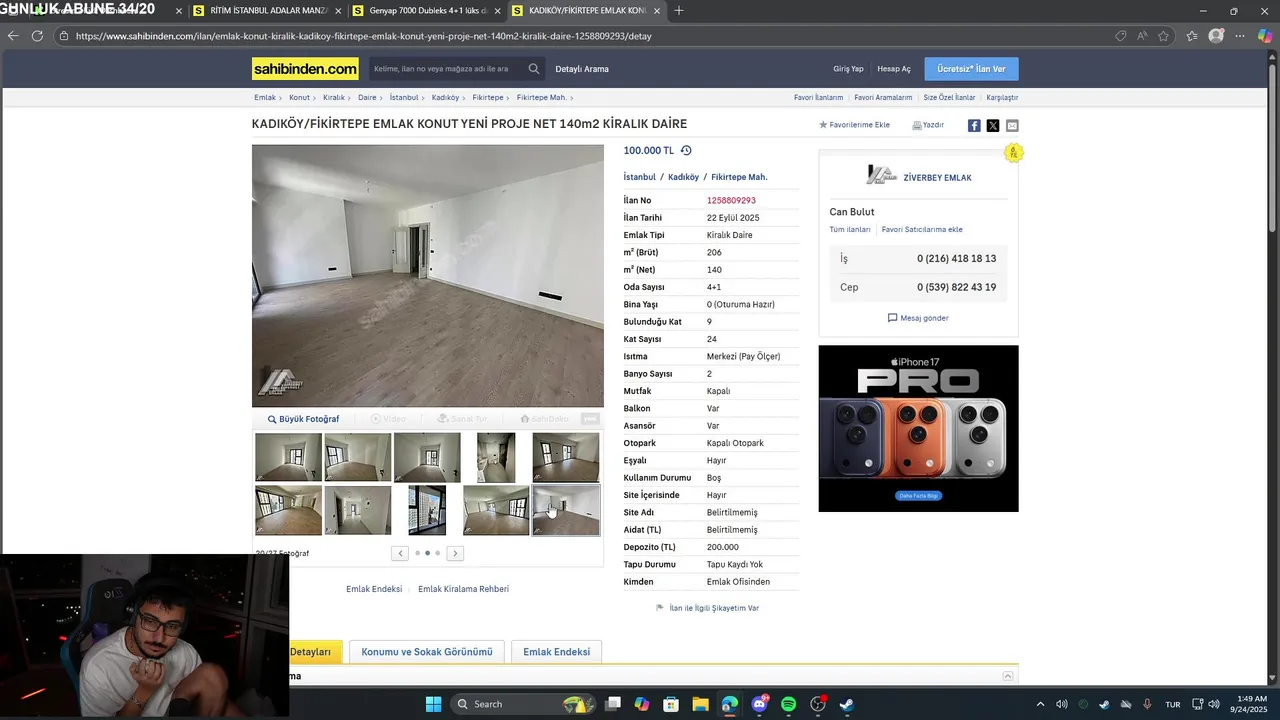Viewport: 1280px width, 720px height.
Task: Click listing number 1258809293
Action: point(731,200)
